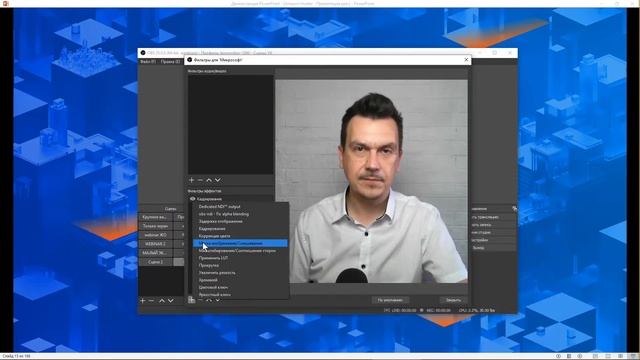
Task: Choose Коррекция цвета from filter menu
Action: [x=240, y=236]
